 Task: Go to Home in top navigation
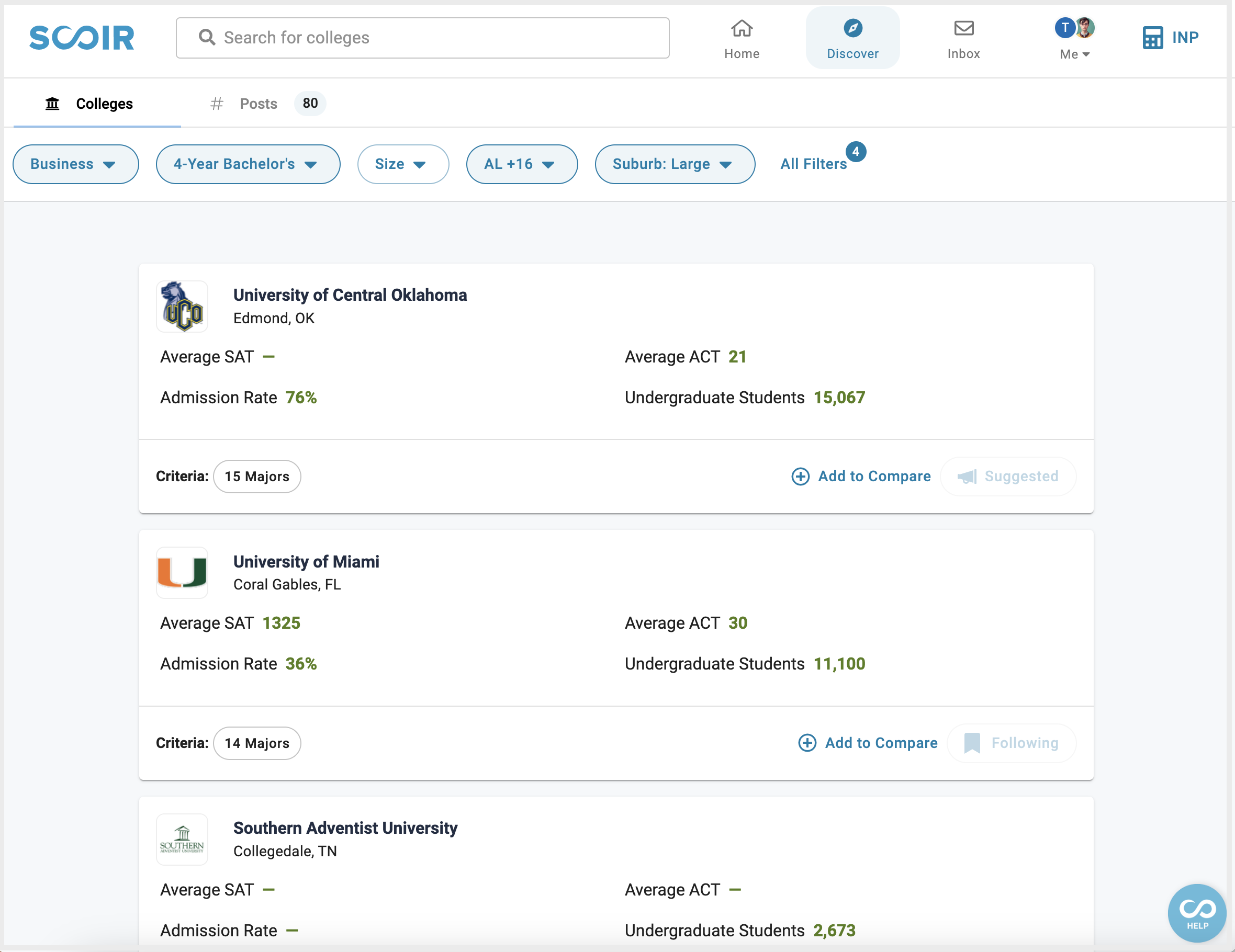742,38
